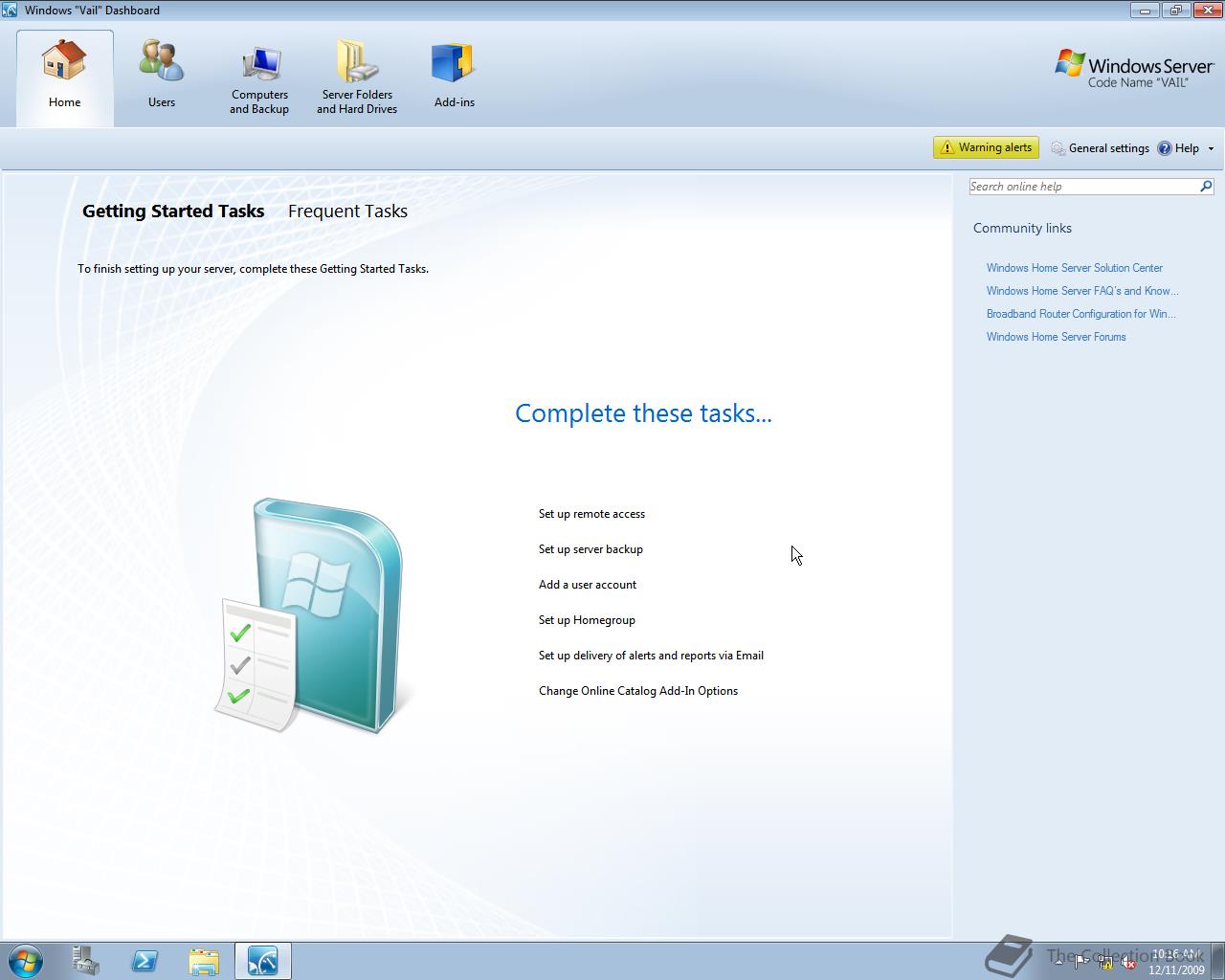Click the search magnifier icon
Image resolution: width=1225 pixels, height=980 pixels.
[x=1206, y=187]
